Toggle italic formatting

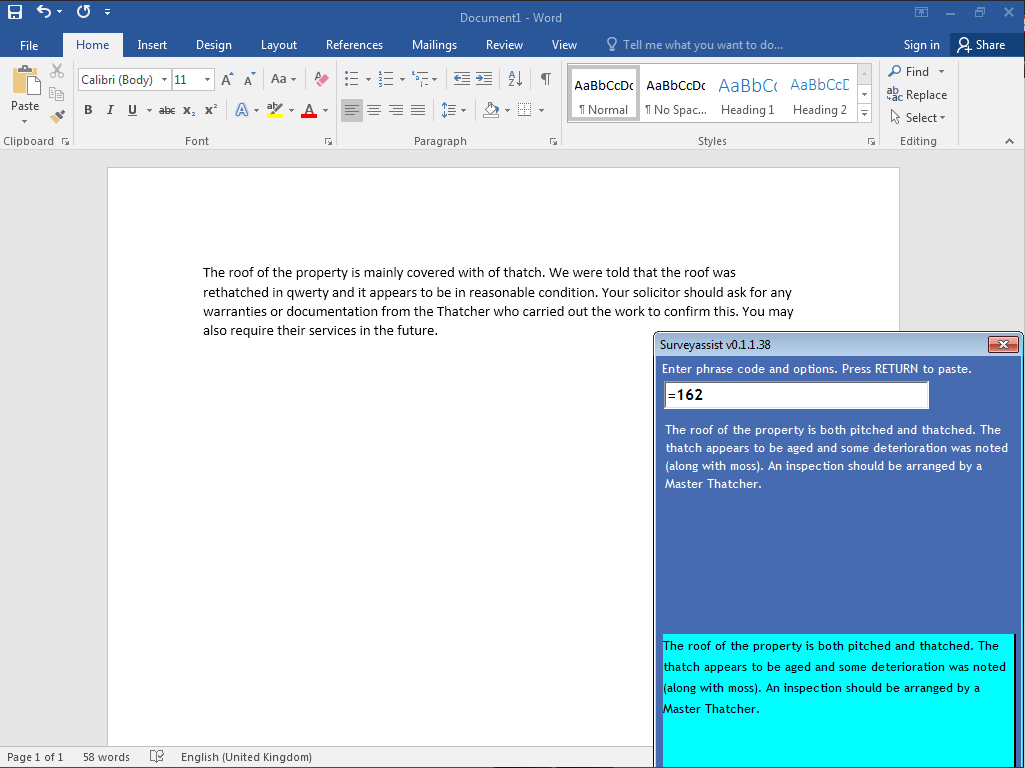[110, 110]
